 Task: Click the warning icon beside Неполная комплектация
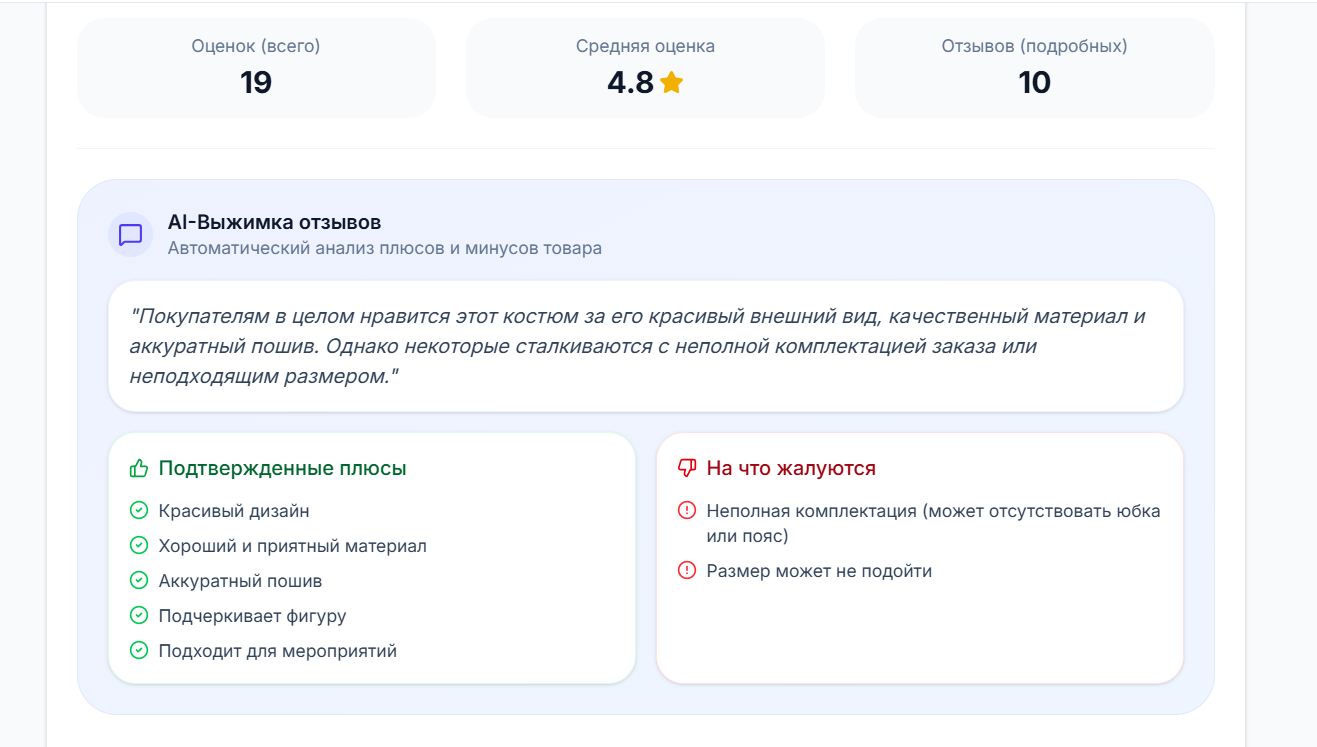[x=687, y=511]
